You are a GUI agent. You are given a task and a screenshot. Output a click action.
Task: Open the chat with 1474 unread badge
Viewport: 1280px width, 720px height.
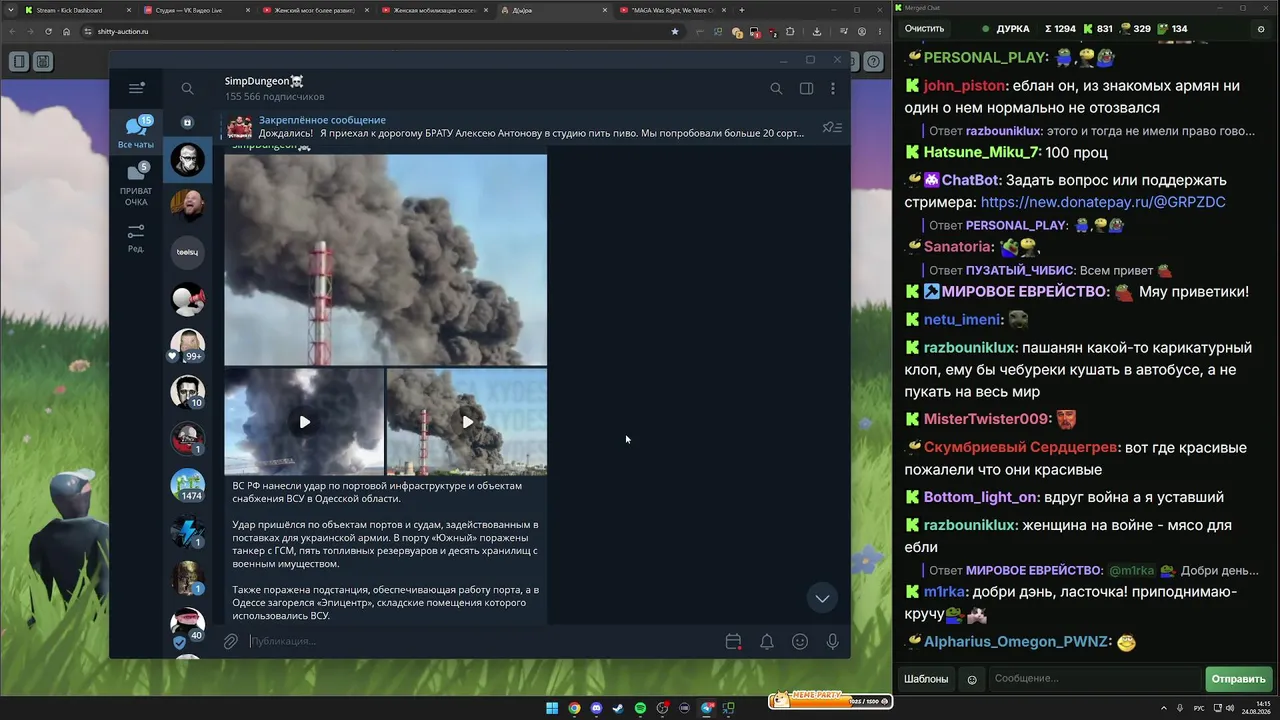point(187,486)
